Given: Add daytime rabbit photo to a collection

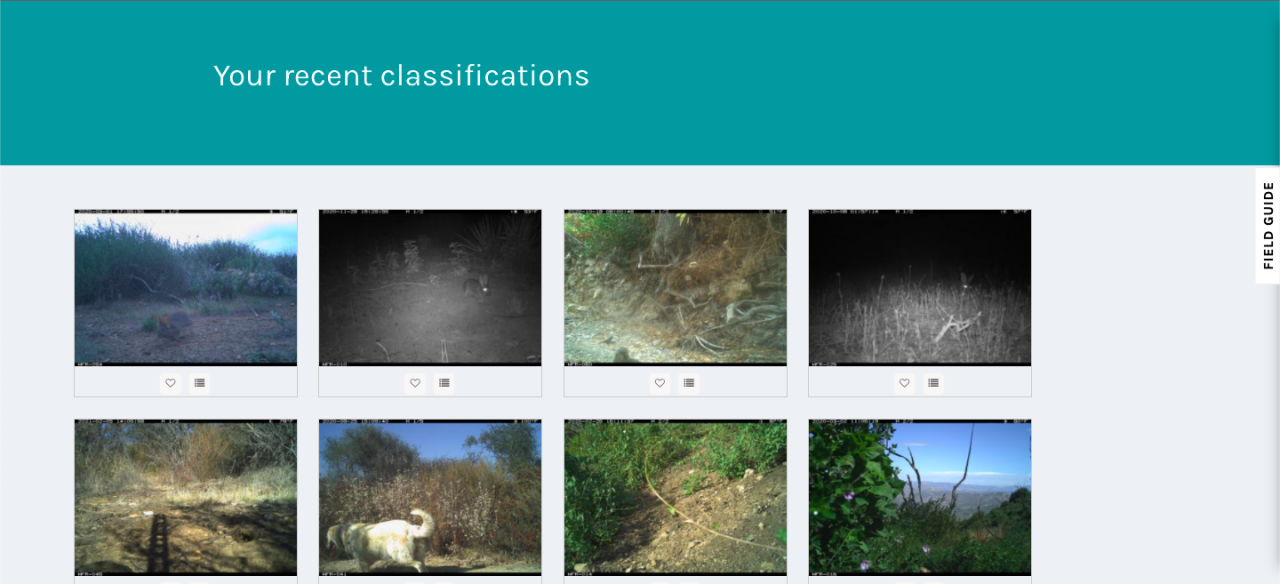Looking at the screenshot, I should tap(199, 383).
